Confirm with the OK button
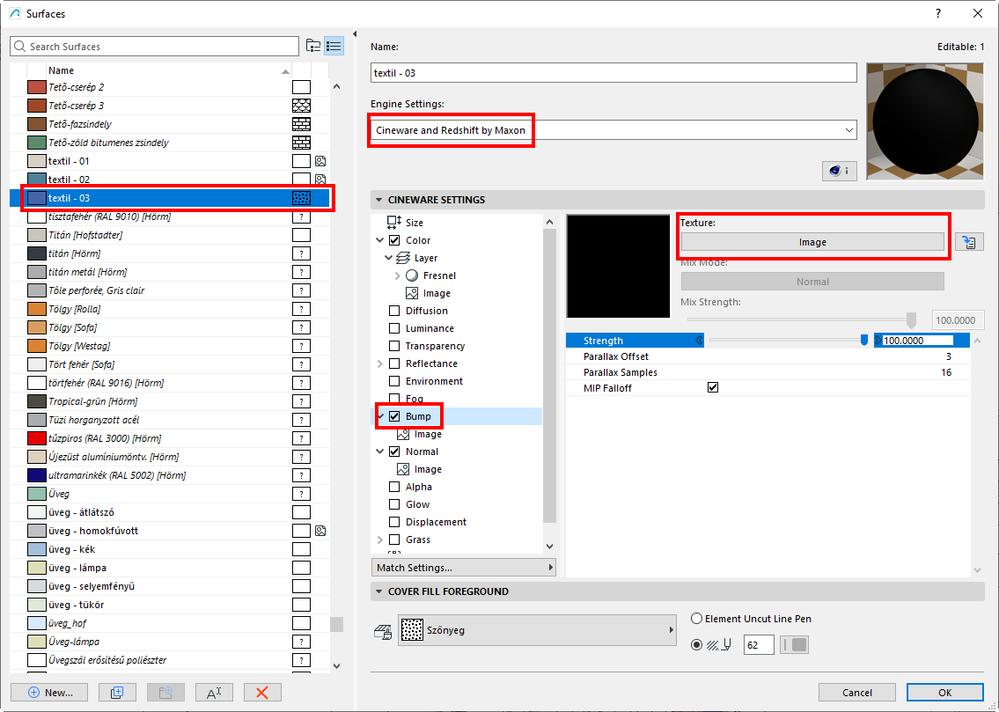The height and width of the screenshot is (712, 999). coord(945,692)
